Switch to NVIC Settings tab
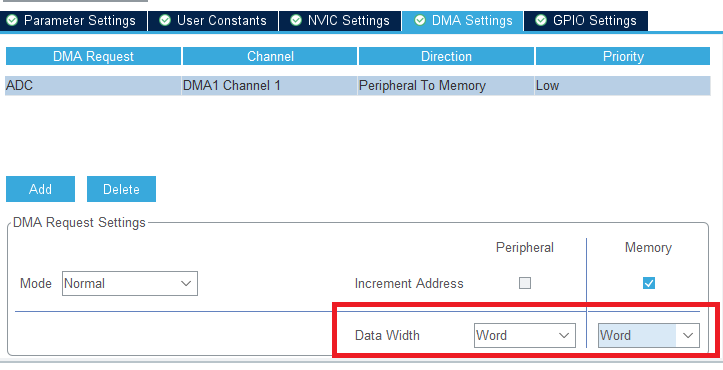Viewport: 723px width, 370px height. pos(340,21)
